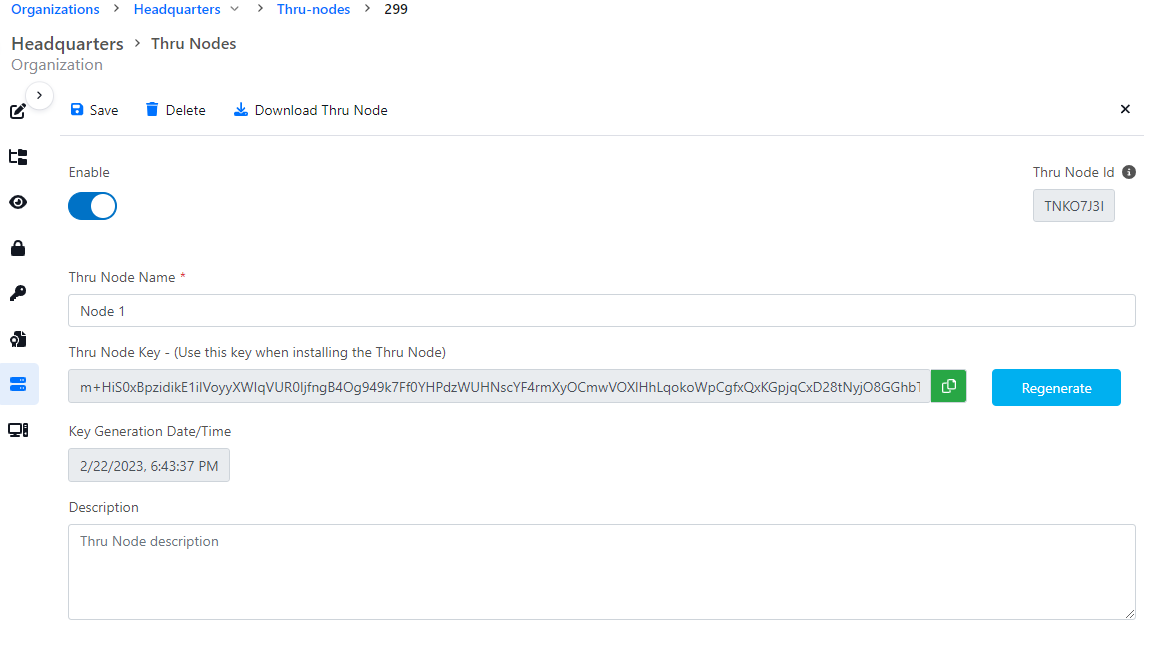Open the padlock icon in sidebar
Viewport: 1155px width, 650px height.
18,248
